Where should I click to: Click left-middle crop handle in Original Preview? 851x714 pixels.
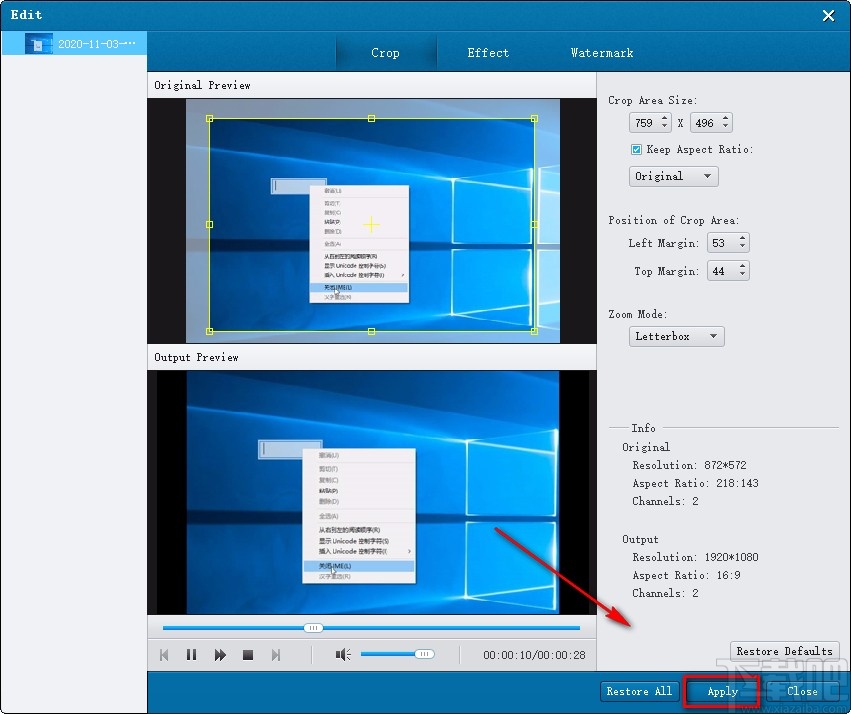(x=210, y=224)
